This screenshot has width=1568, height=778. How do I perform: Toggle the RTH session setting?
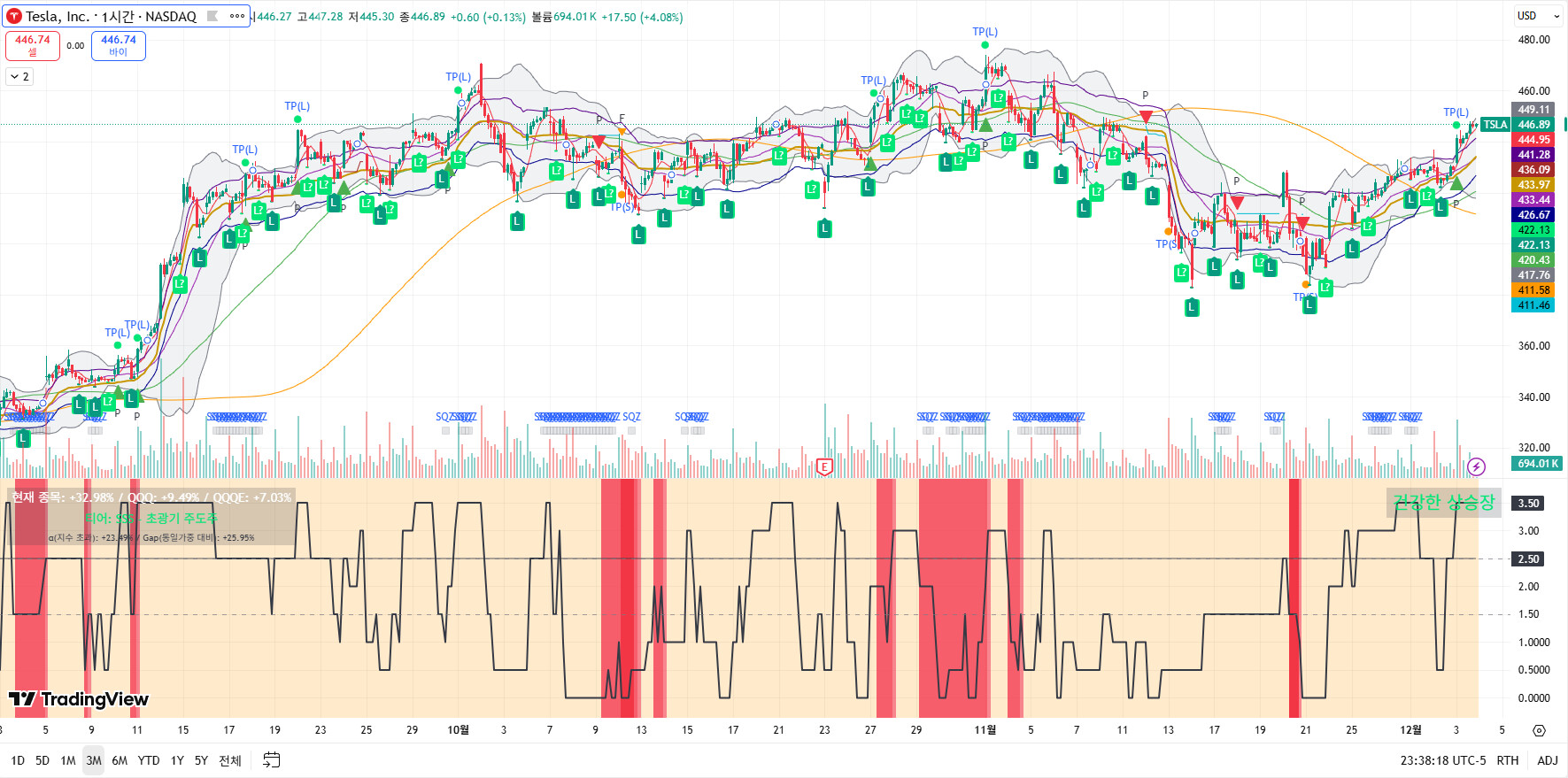1507,760
